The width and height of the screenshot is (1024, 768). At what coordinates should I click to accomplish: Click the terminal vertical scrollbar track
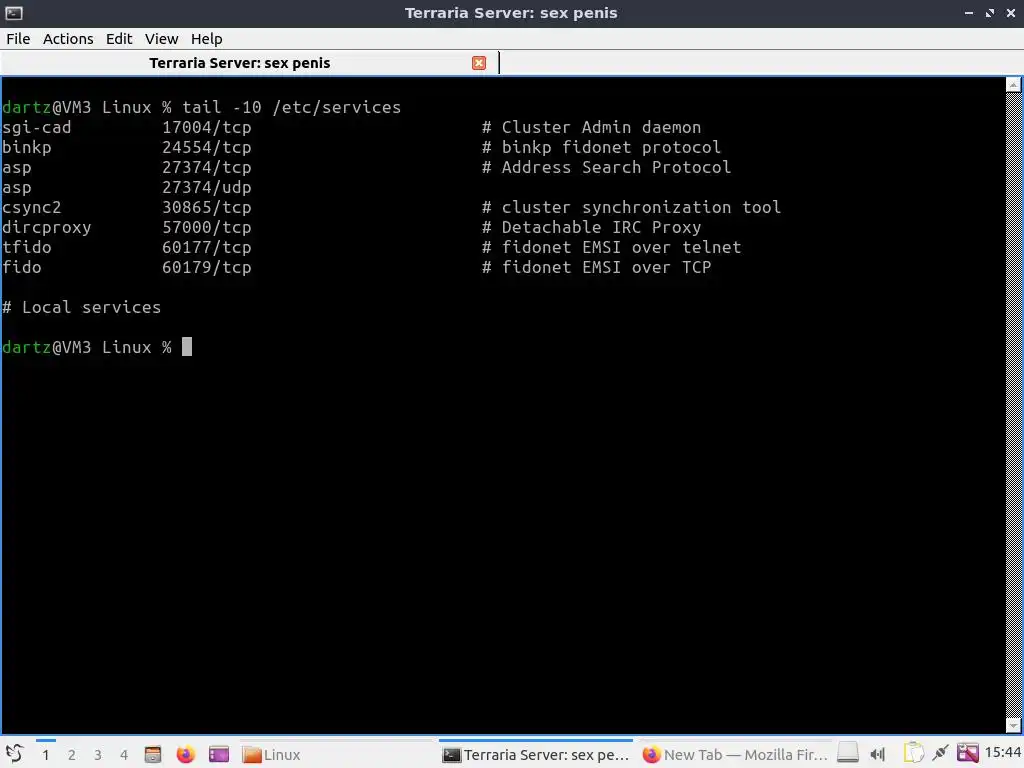tap(1013, 405)
